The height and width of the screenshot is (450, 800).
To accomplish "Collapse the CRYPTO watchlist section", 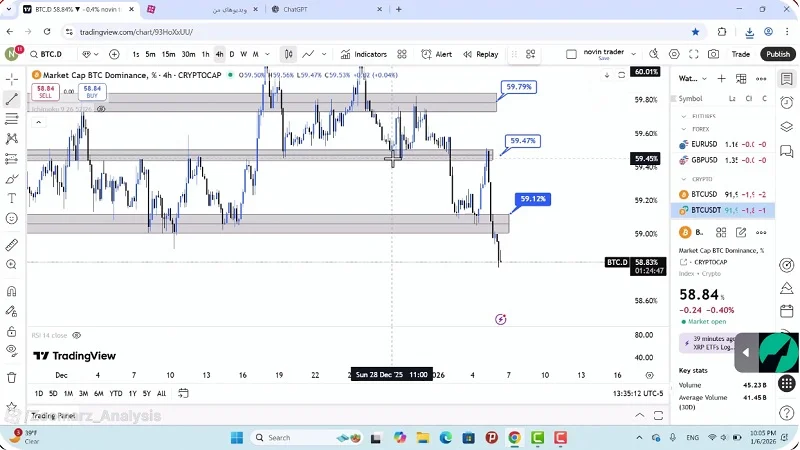I will (684, 179).
